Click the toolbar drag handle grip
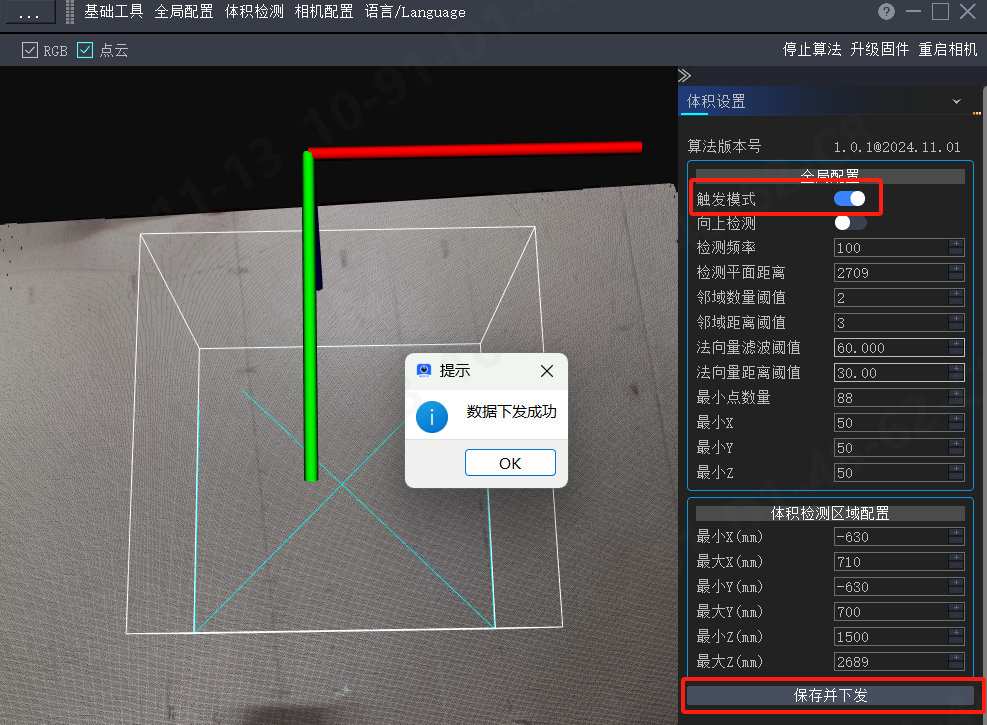The image size is (987, 725). tap(70, 12)
